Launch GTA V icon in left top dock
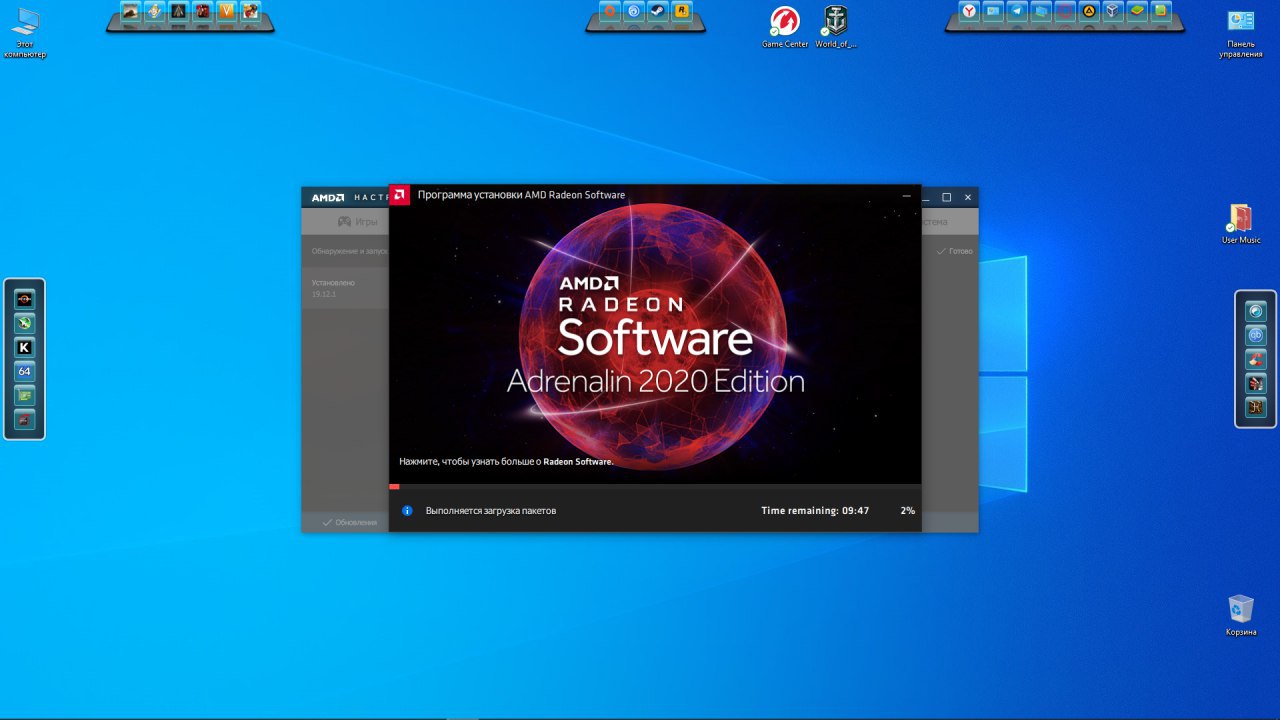1280x720 pixels. click(x=227, y=12)
